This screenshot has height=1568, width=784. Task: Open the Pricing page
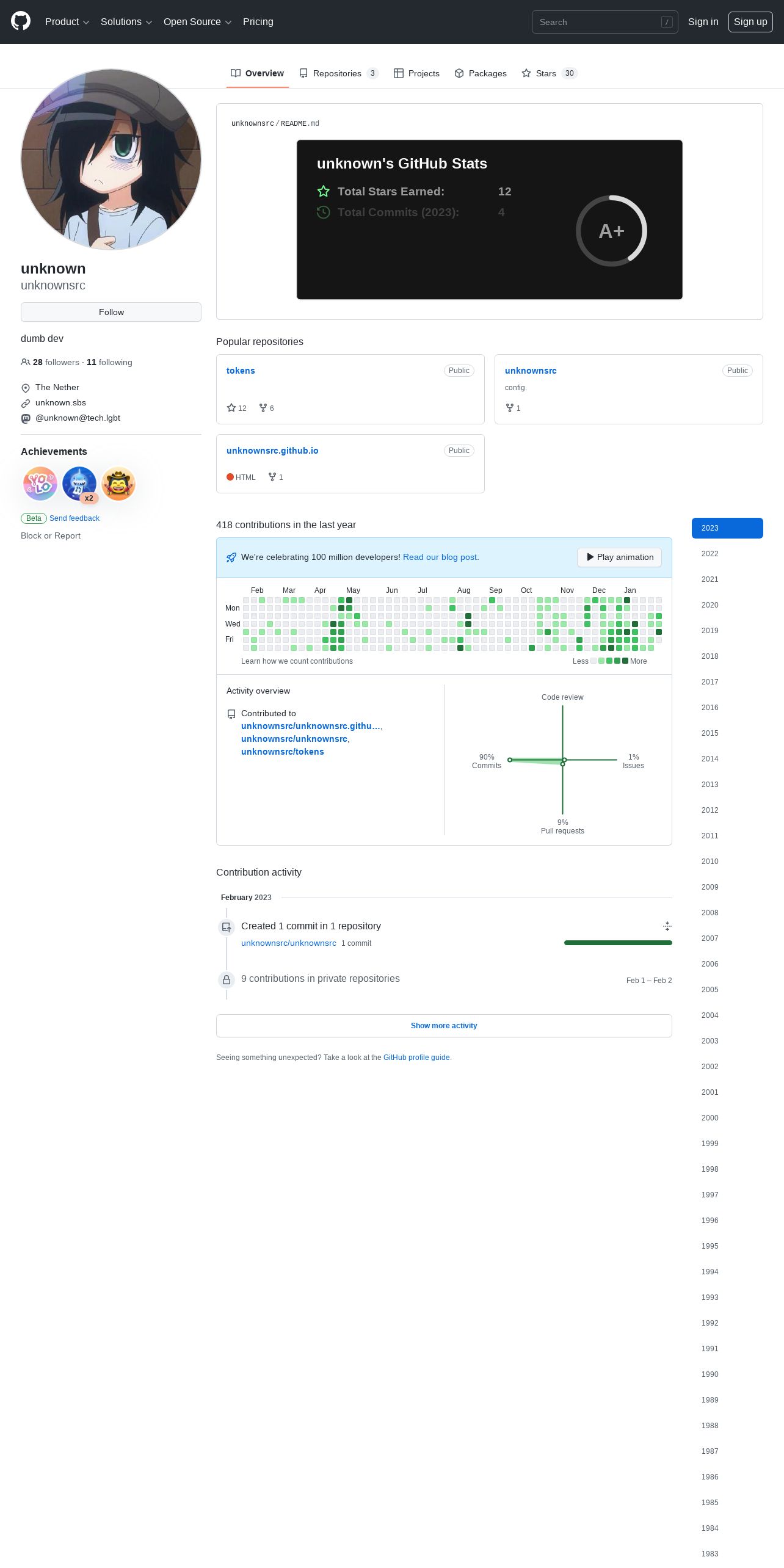point(258,21)
